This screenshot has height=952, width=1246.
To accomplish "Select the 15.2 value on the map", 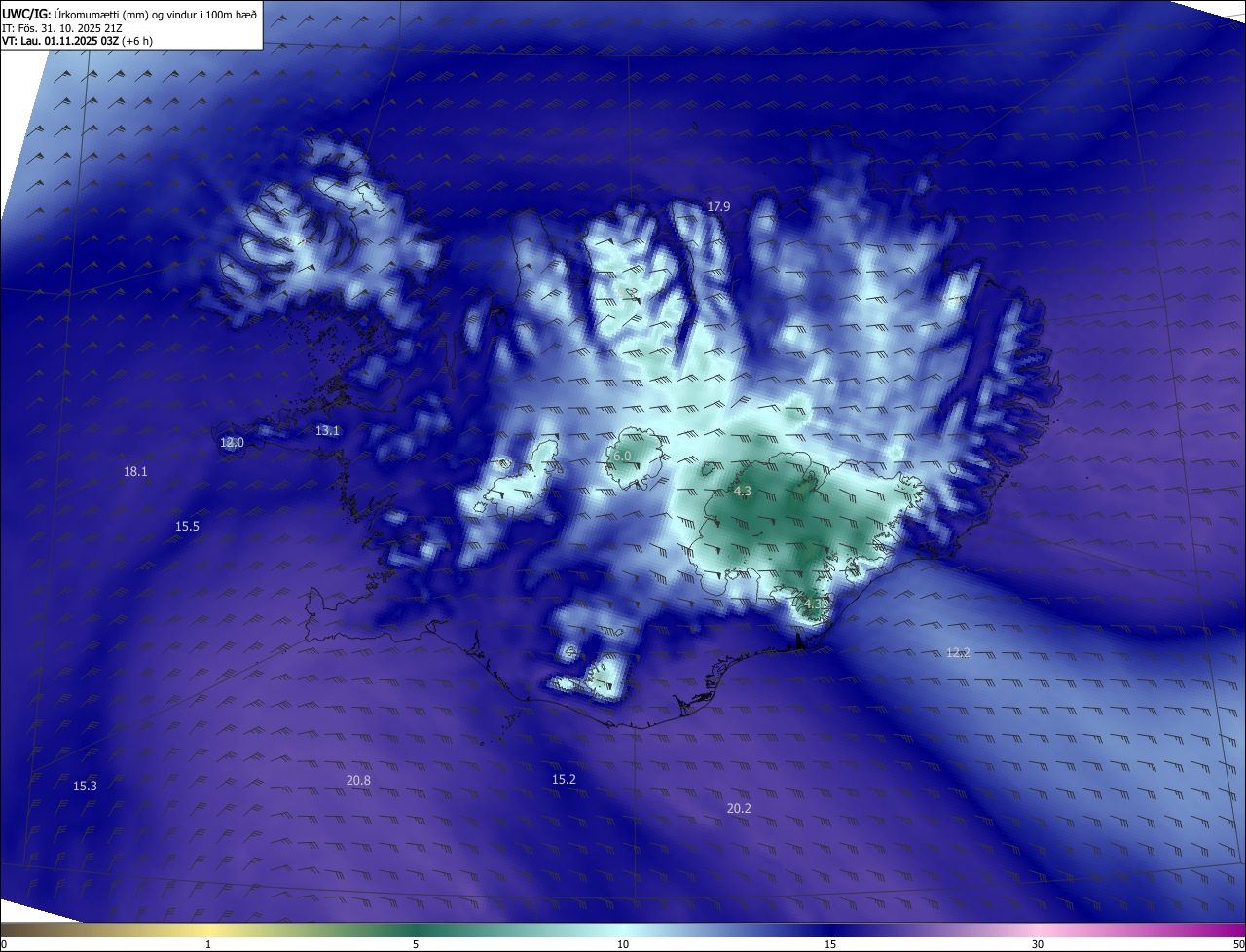I will (564, 779).
